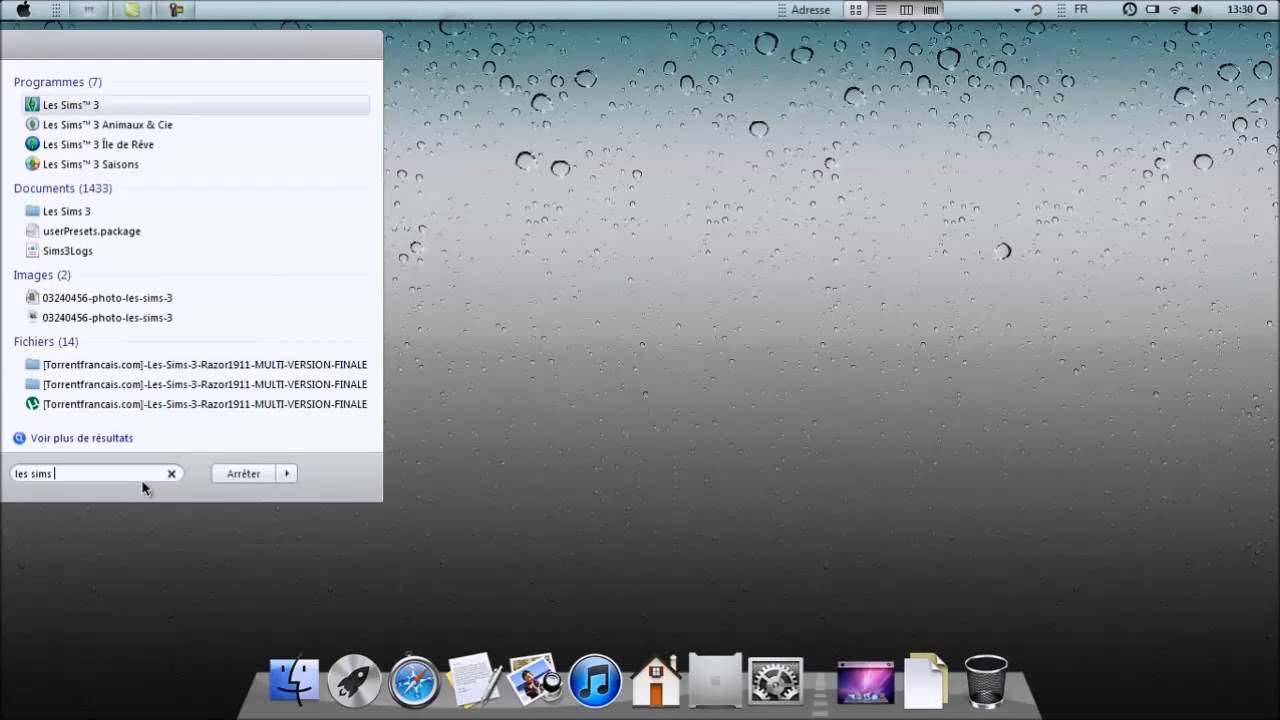1280x720 pixels.
Task: Click the 13:30 clock
Action: tap(1239, 10)
